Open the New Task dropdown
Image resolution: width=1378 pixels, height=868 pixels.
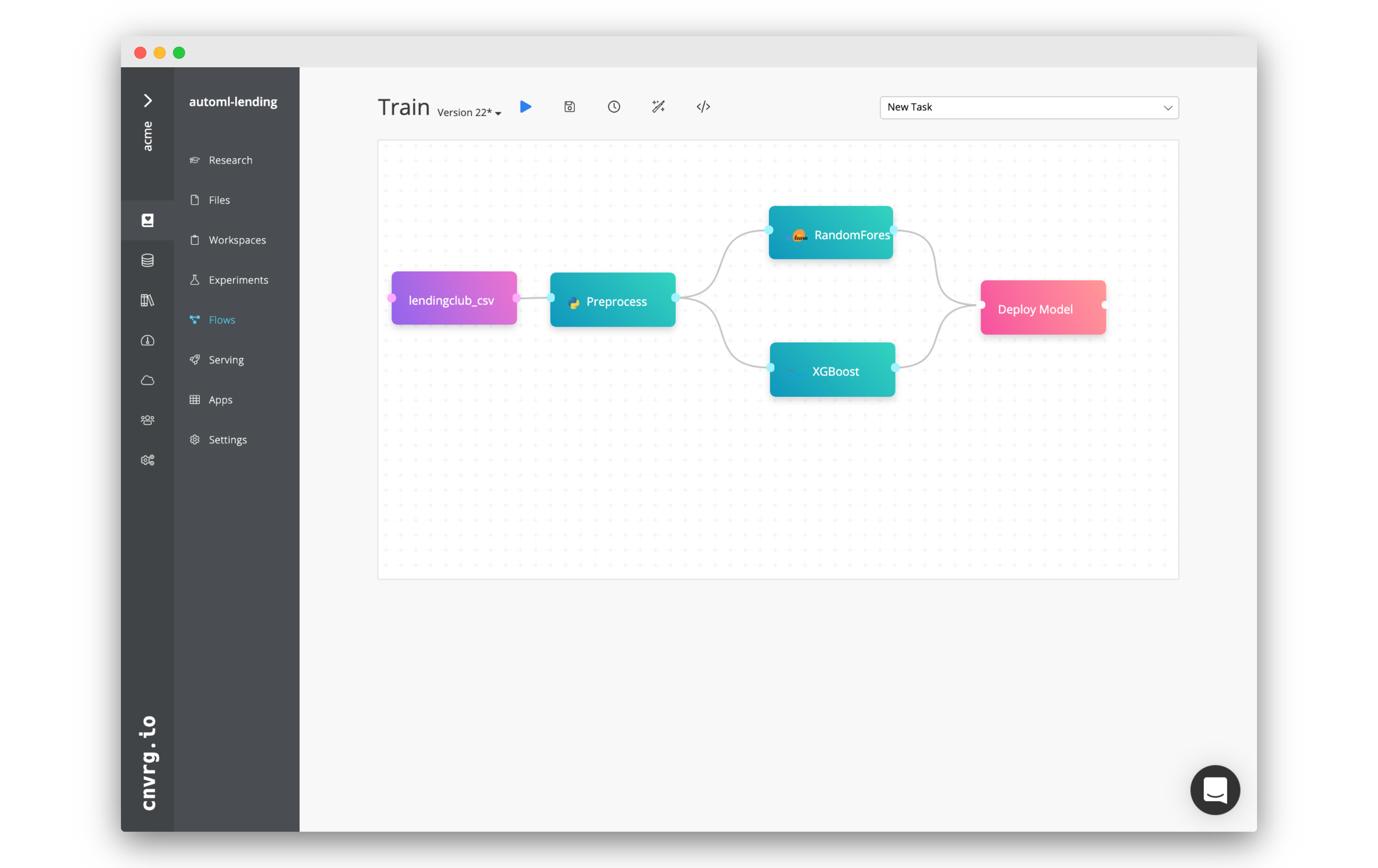click(1028, 107)
